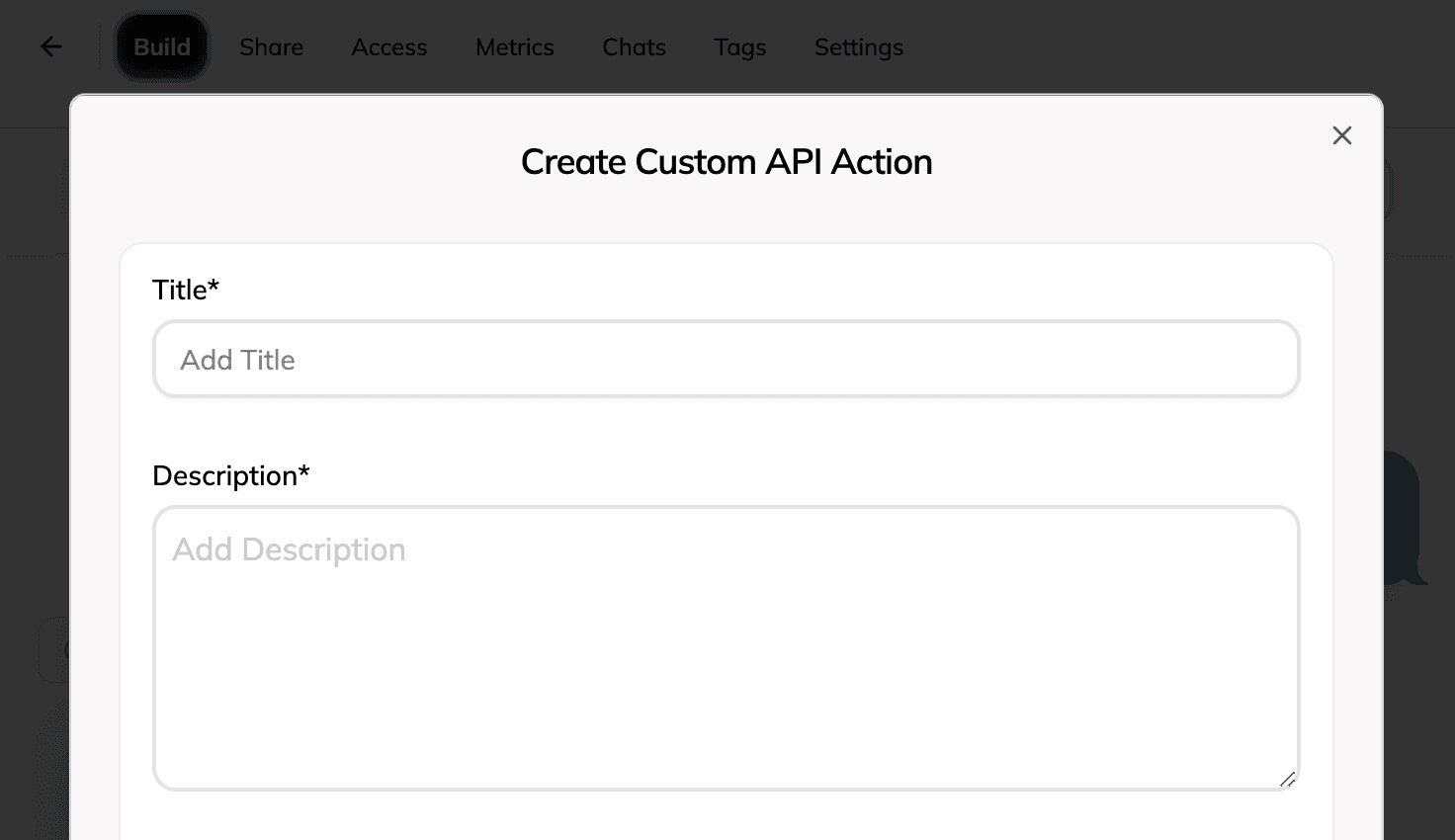Image resolution: width=1455 pixels, height=840 pixels.
Task: Open the Chats tab
Action: (x=634, y=46)
